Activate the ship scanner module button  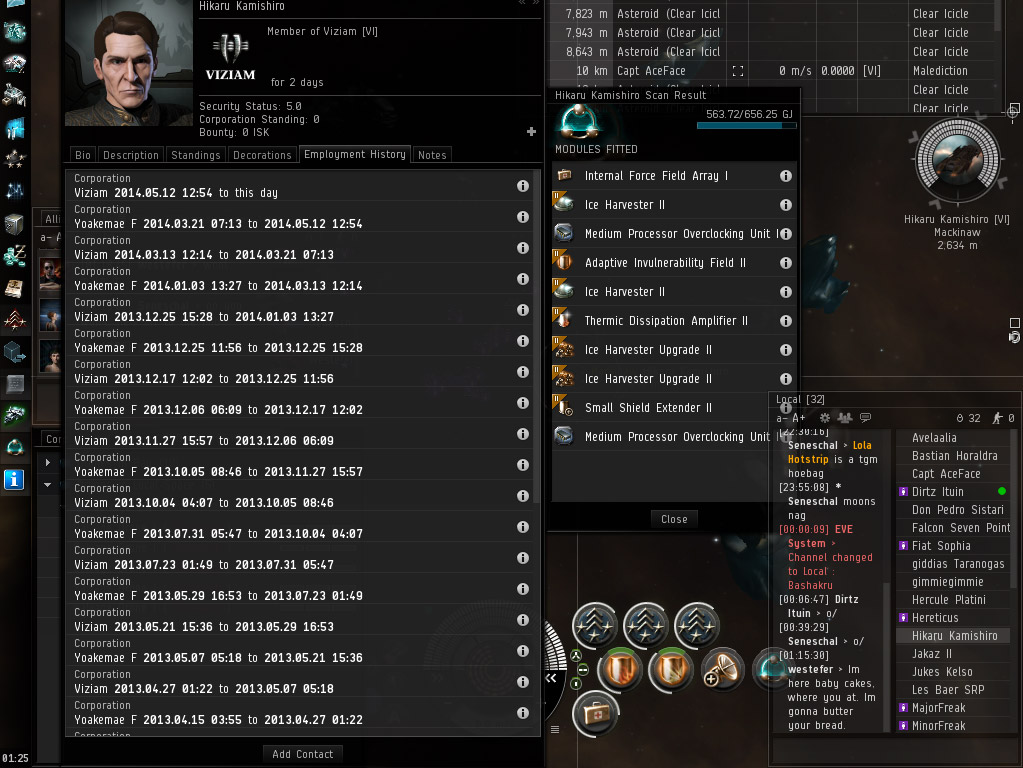[771, 669]
